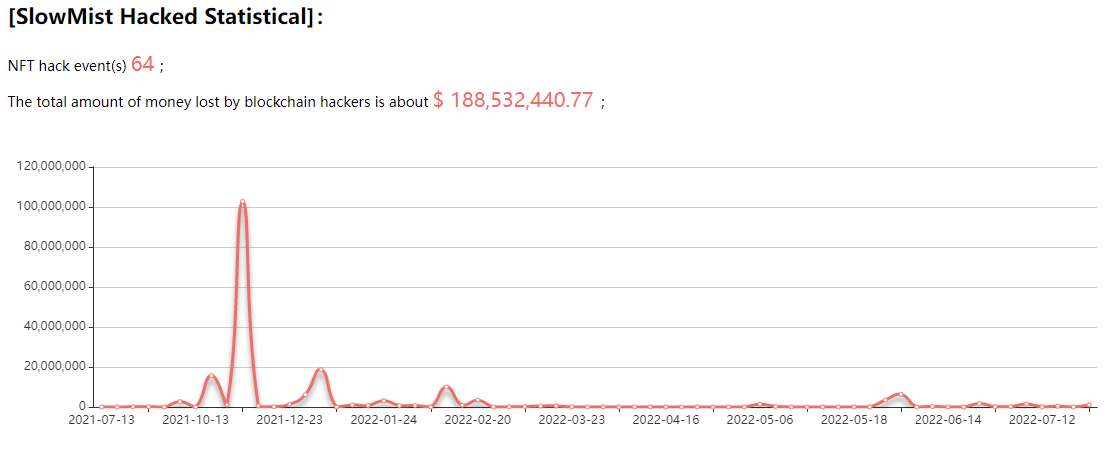The width and height of the screenshot is (1109, 463).
Task: Select the 2021-10-13 x-axis date label
Action: pyautogui.click(x=195, y=420)
